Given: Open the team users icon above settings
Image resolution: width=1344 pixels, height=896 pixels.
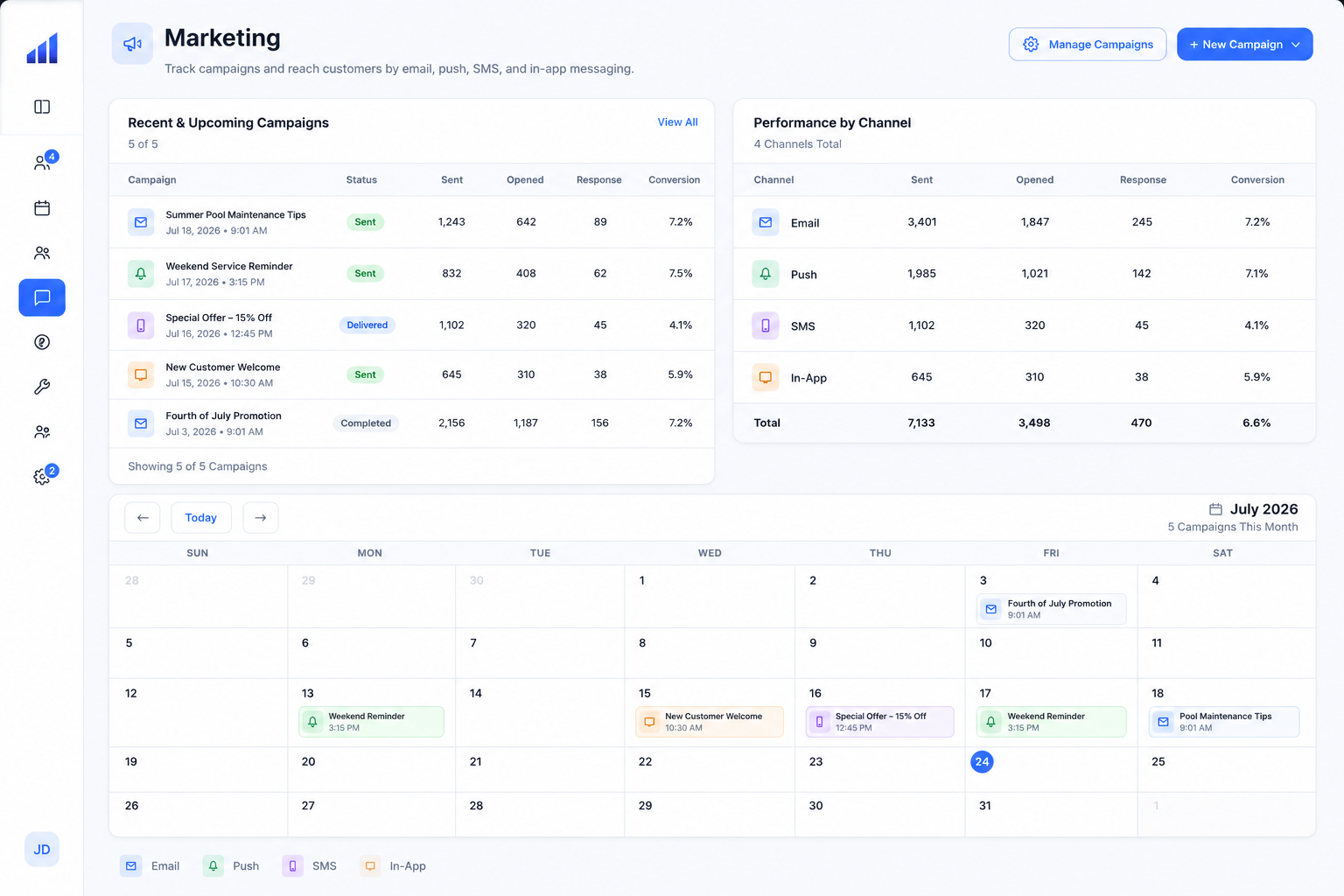Looking at the screenshot, I should [42, 431].
